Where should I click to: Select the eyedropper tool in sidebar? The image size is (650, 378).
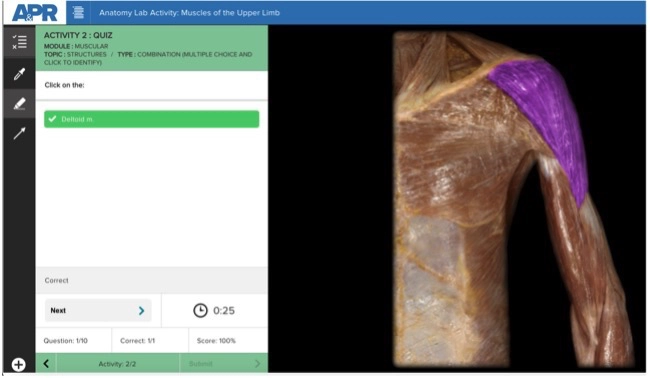(19, 74)
